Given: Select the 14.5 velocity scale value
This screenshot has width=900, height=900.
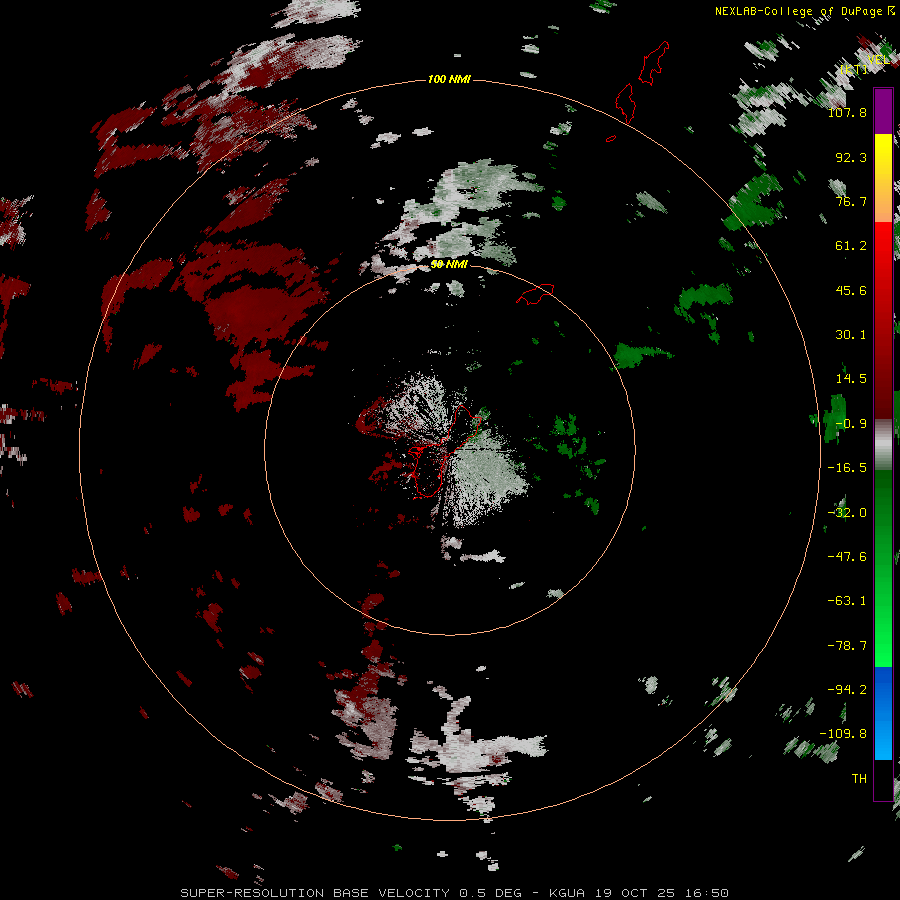Looking at the screenshot, I should 851,379.
